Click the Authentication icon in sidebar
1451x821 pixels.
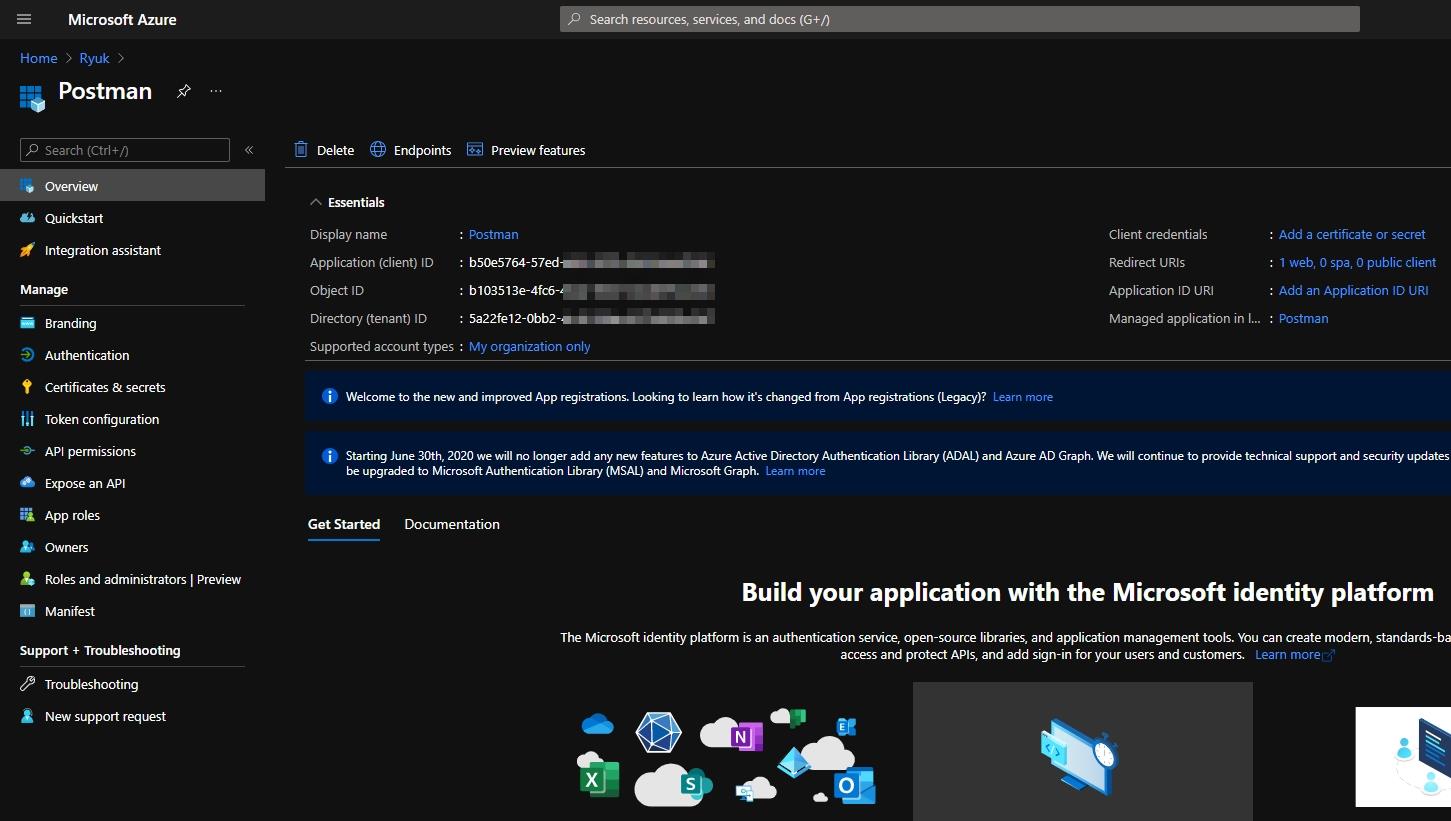27,355
